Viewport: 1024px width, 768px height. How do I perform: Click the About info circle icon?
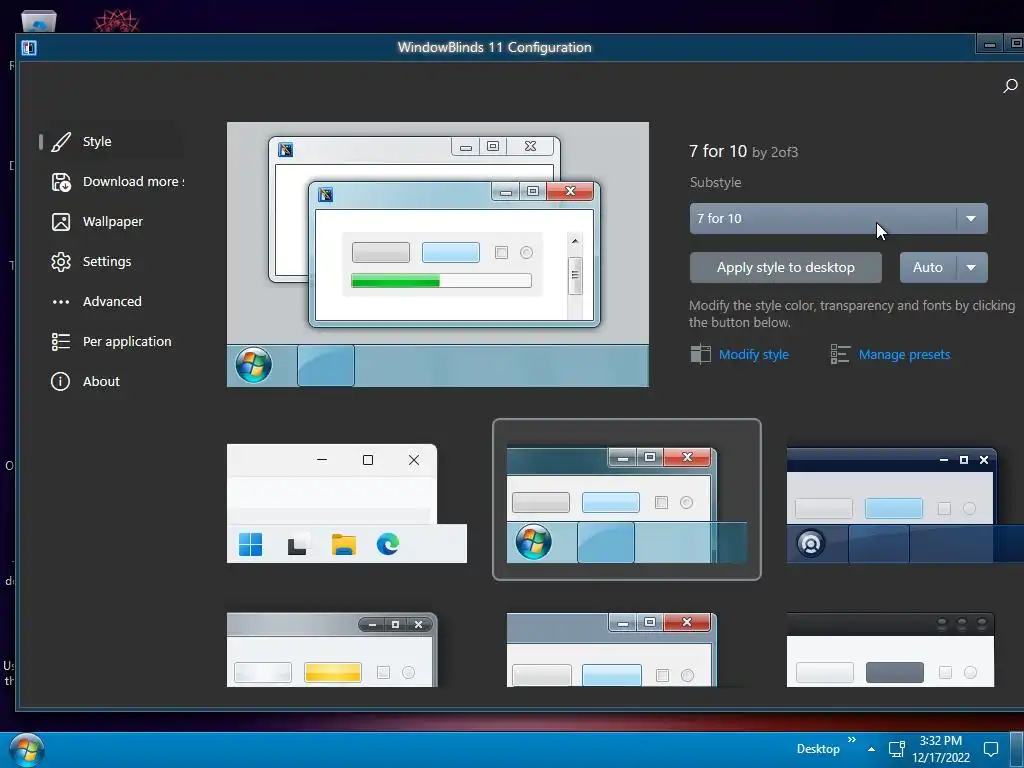click(x=60, y=381)
